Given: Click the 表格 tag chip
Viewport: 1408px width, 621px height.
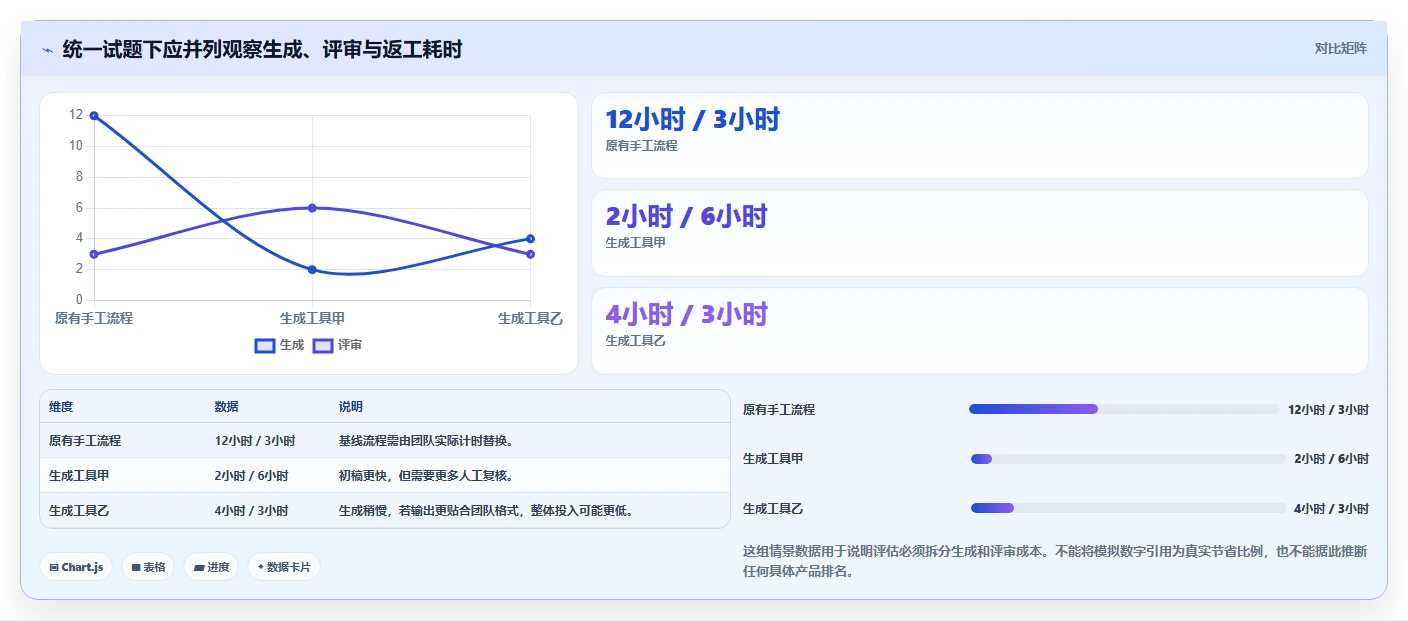Looking at the screenshot, I should point(148,567).
